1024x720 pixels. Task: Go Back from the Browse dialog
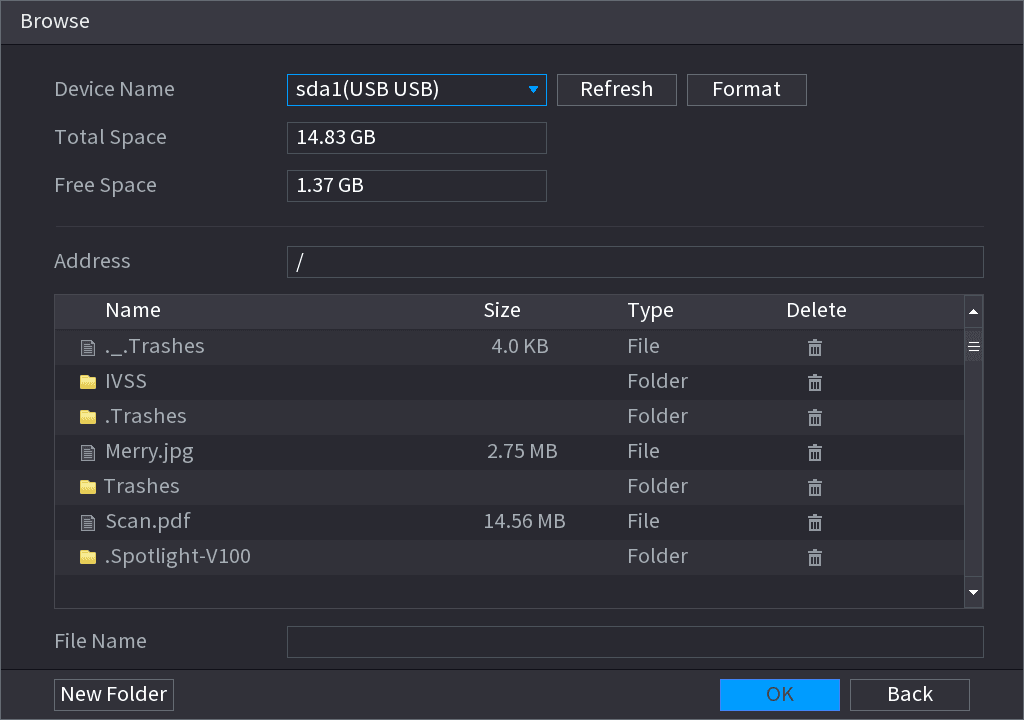click(910, 695)
